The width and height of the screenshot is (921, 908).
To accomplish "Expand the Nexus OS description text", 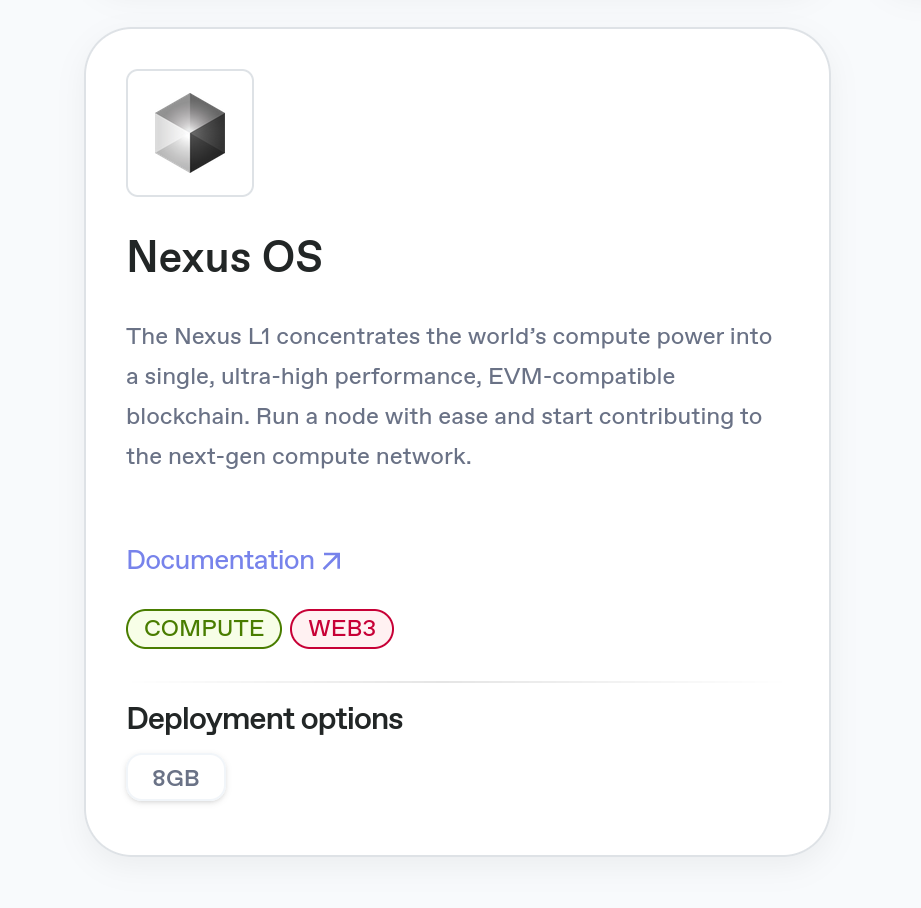I will pyautogui.click(x=448, y=395).
